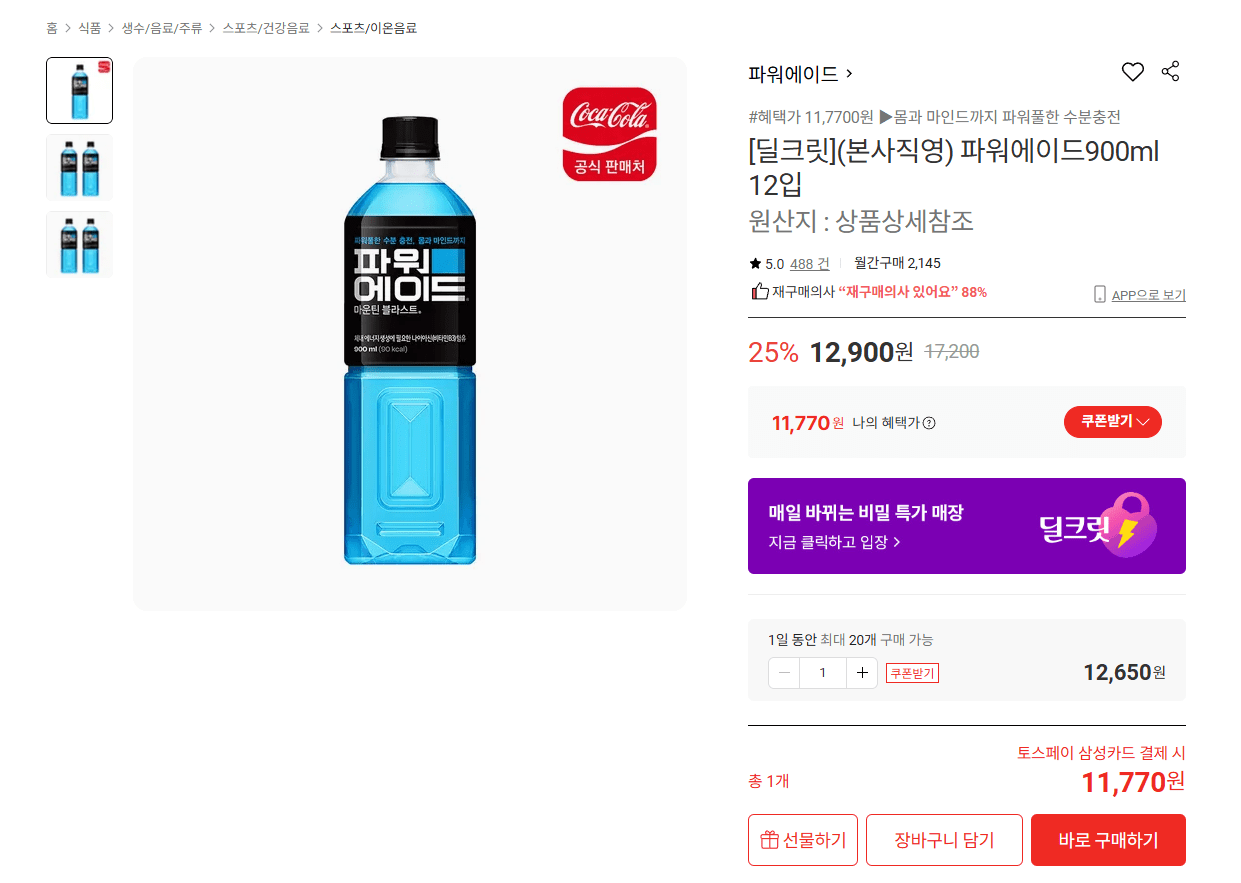Viewport: 1241px width, 883px height.
Task: Toggle the wishlist heart icon
Action: (1132, 71)
